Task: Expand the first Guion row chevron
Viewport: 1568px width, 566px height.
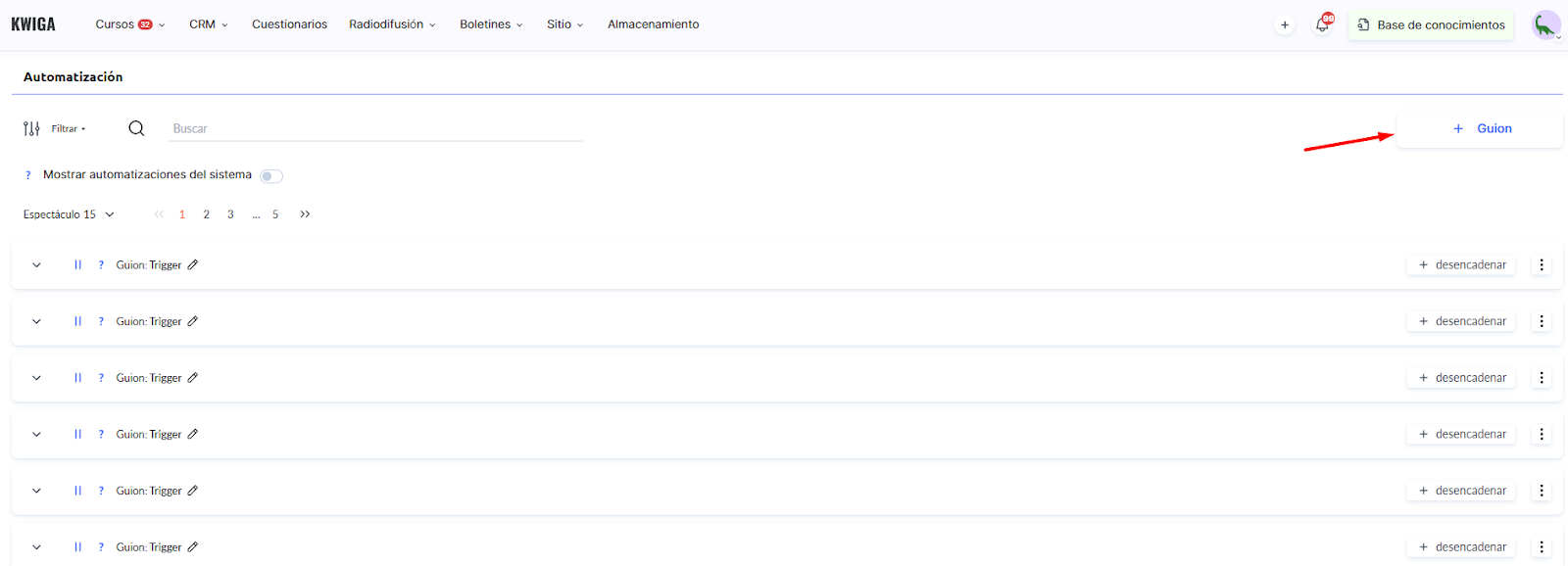Action: (36, 265)
